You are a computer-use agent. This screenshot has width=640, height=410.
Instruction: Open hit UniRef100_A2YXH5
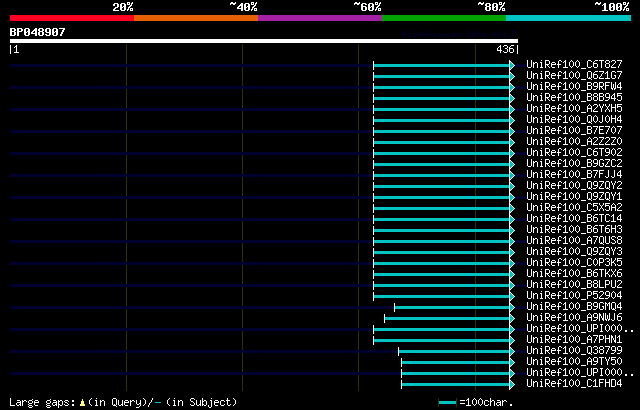click(574, 108)
